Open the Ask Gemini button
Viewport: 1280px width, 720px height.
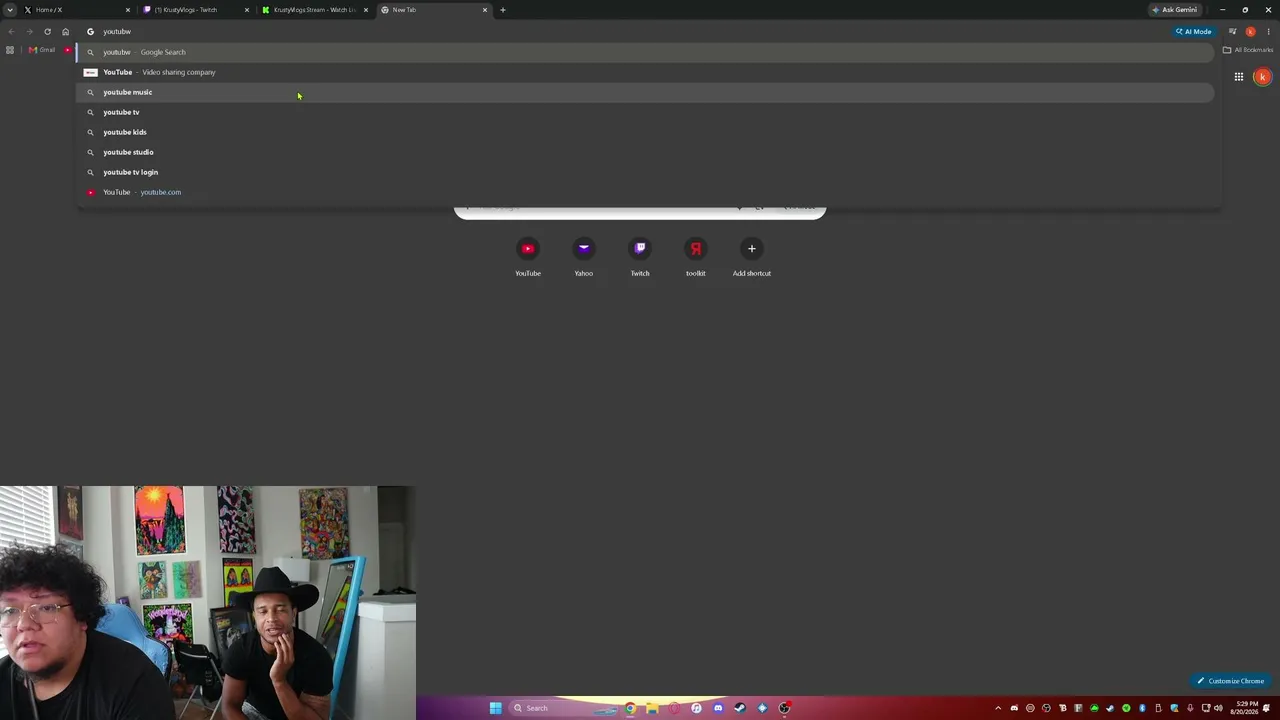[x=1174, y=10]
